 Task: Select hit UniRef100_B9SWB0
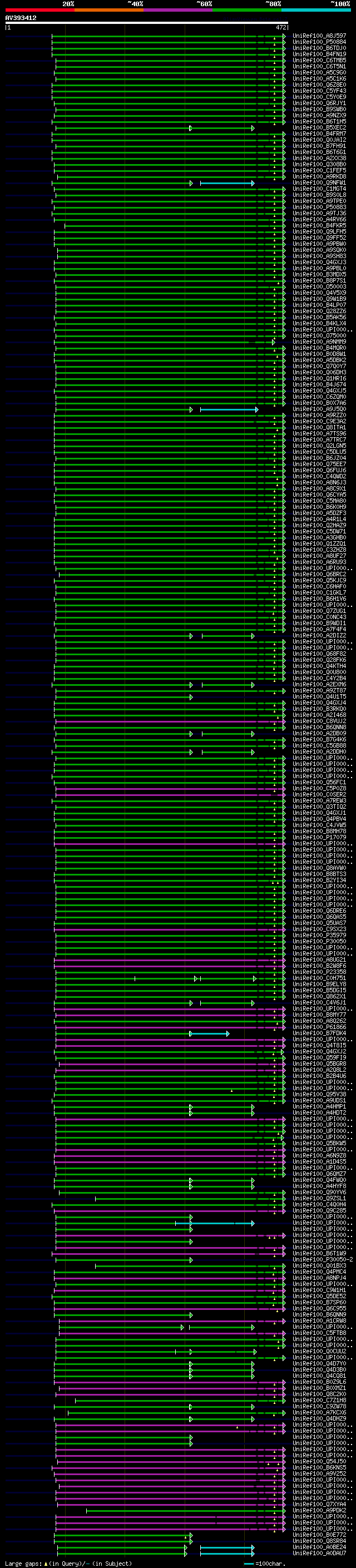(x=319, y=110)
